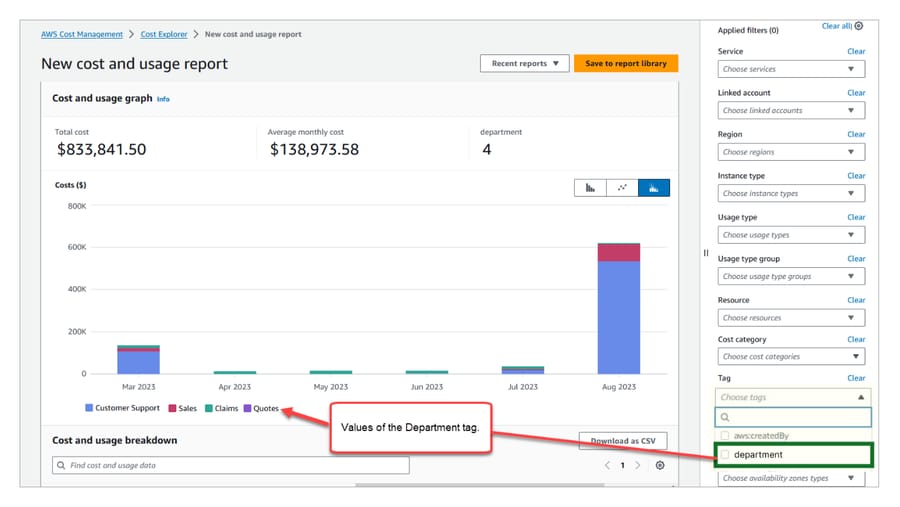Clear the Region filter
This screenshot has height=507, width=900.
(856, 134)
